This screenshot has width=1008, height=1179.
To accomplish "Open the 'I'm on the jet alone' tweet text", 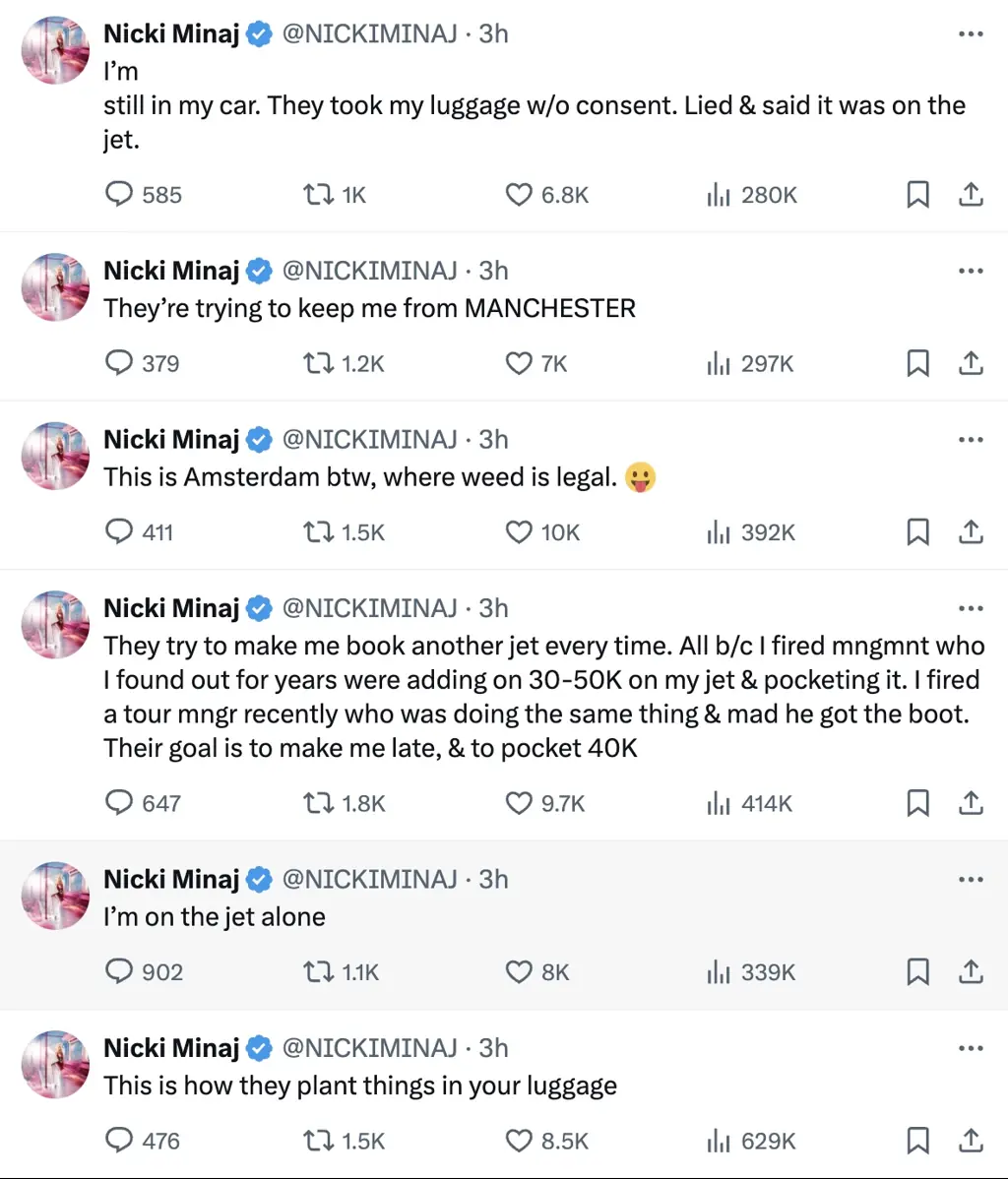I will pyautogui.click(x=215, y=917).
